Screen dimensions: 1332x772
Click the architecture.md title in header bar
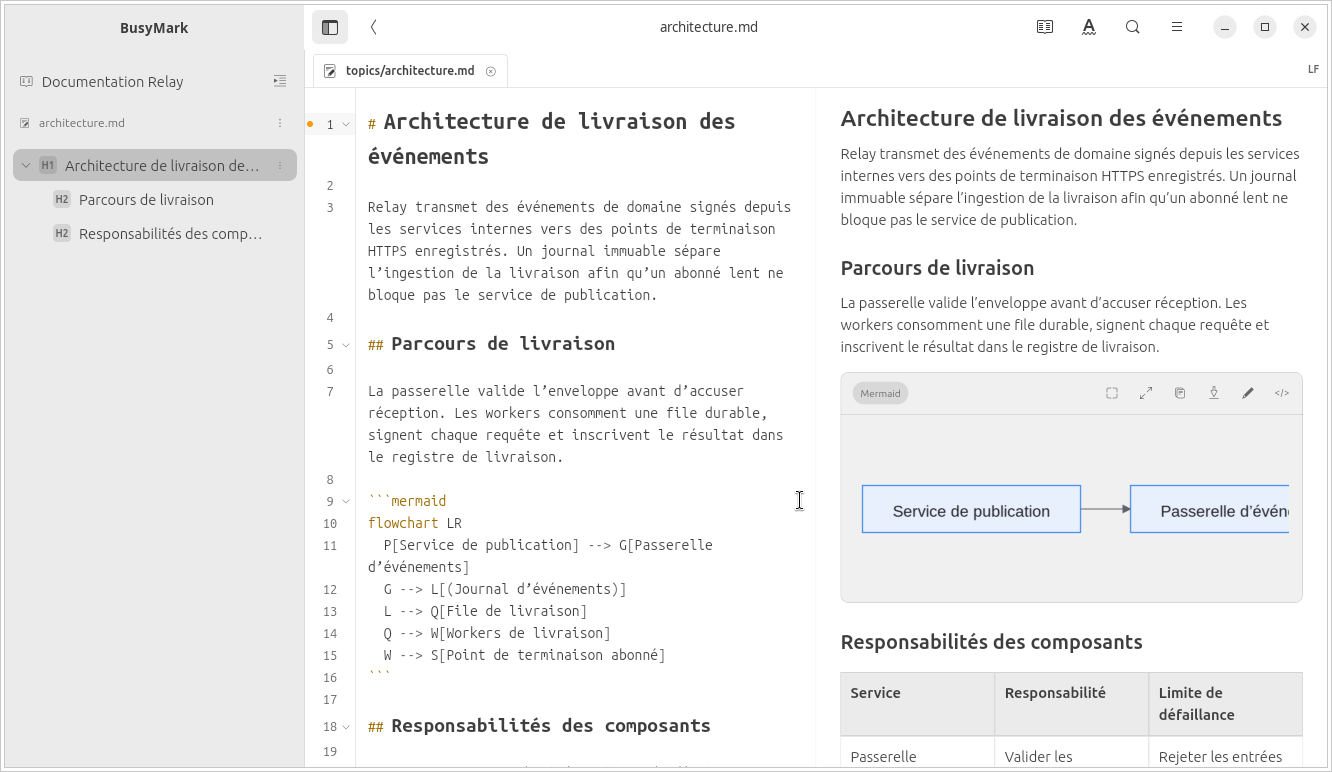coord(709,27)
